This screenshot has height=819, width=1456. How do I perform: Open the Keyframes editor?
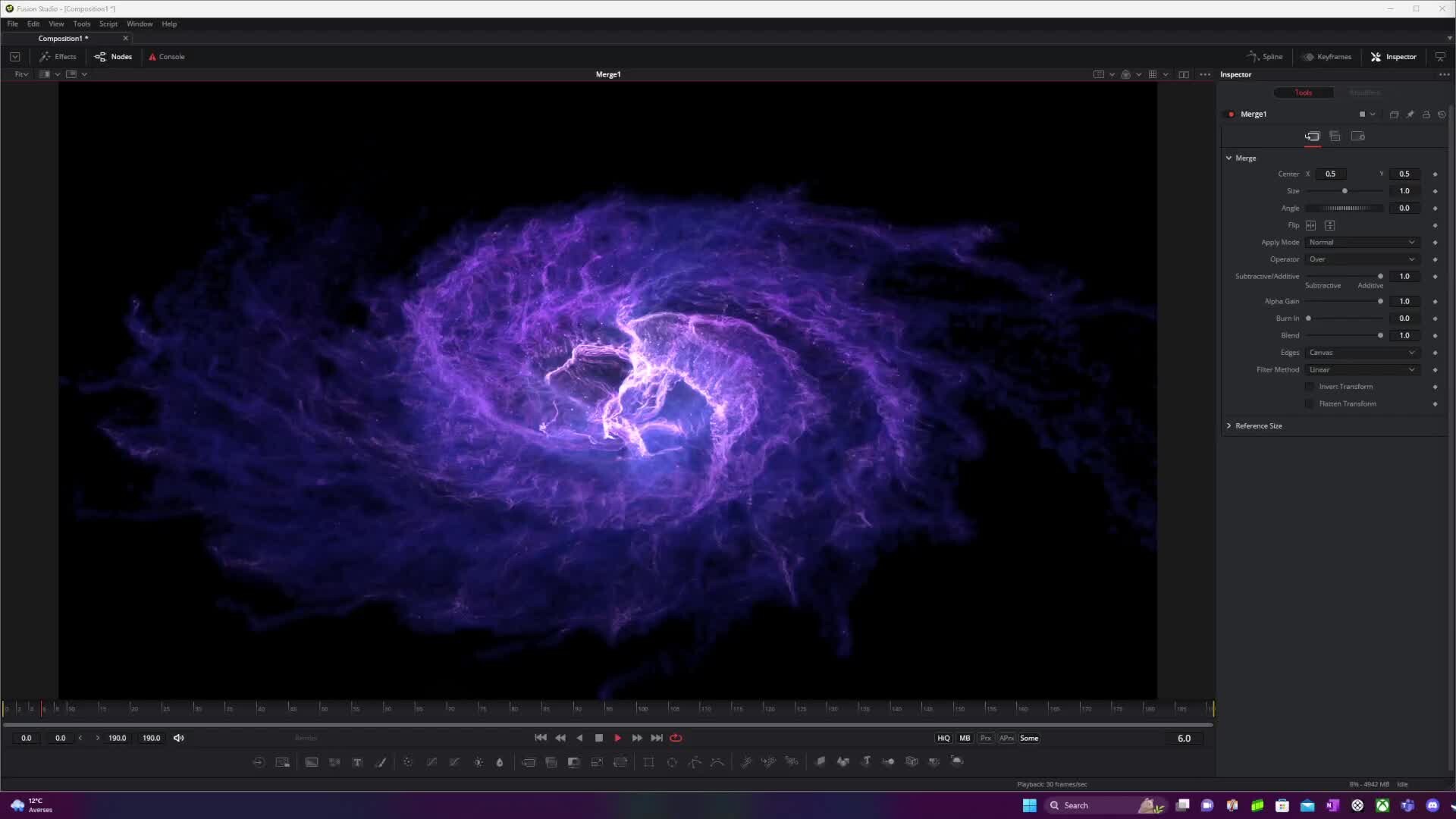(1326, 56)
